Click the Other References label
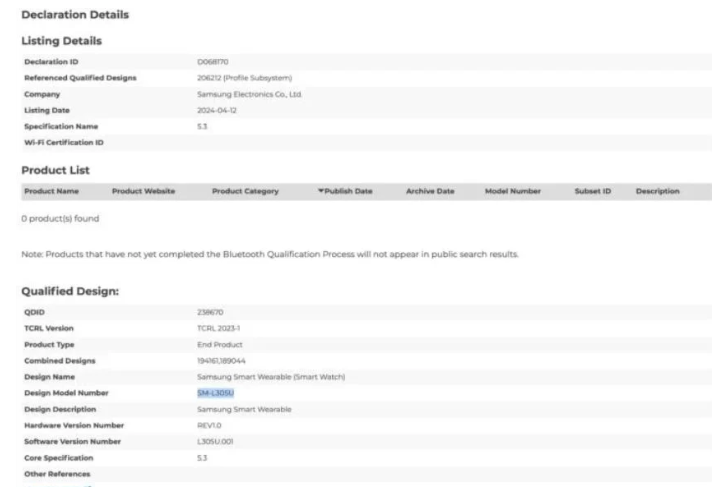The height and width of the screenshot is (487, 723). click(x=57, y=474)
